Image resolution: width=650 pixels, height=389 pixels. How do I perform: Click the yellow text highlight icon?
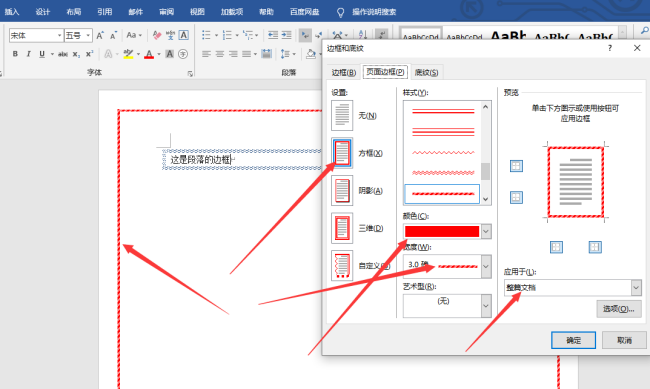[x=129, y=54]
